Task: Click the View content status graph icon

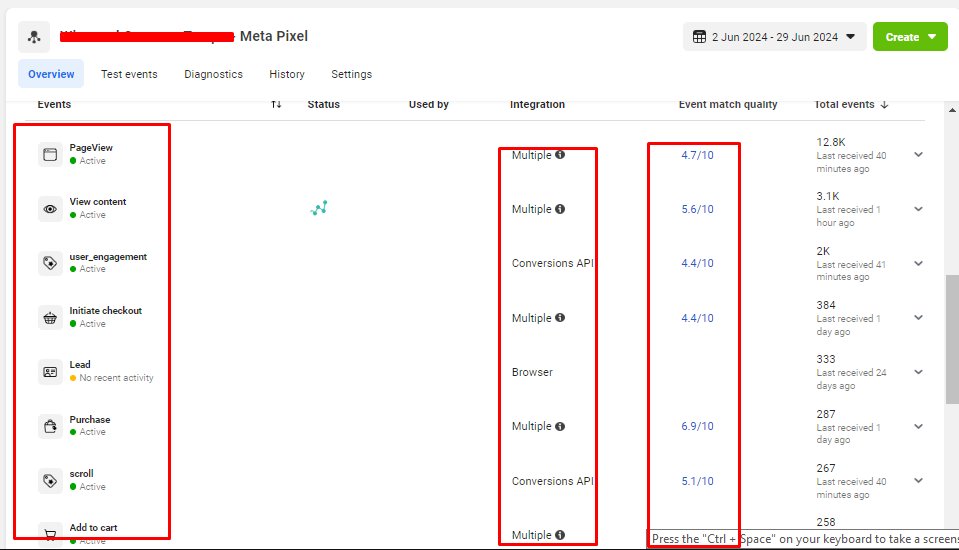Action: (x=319, y=209)
